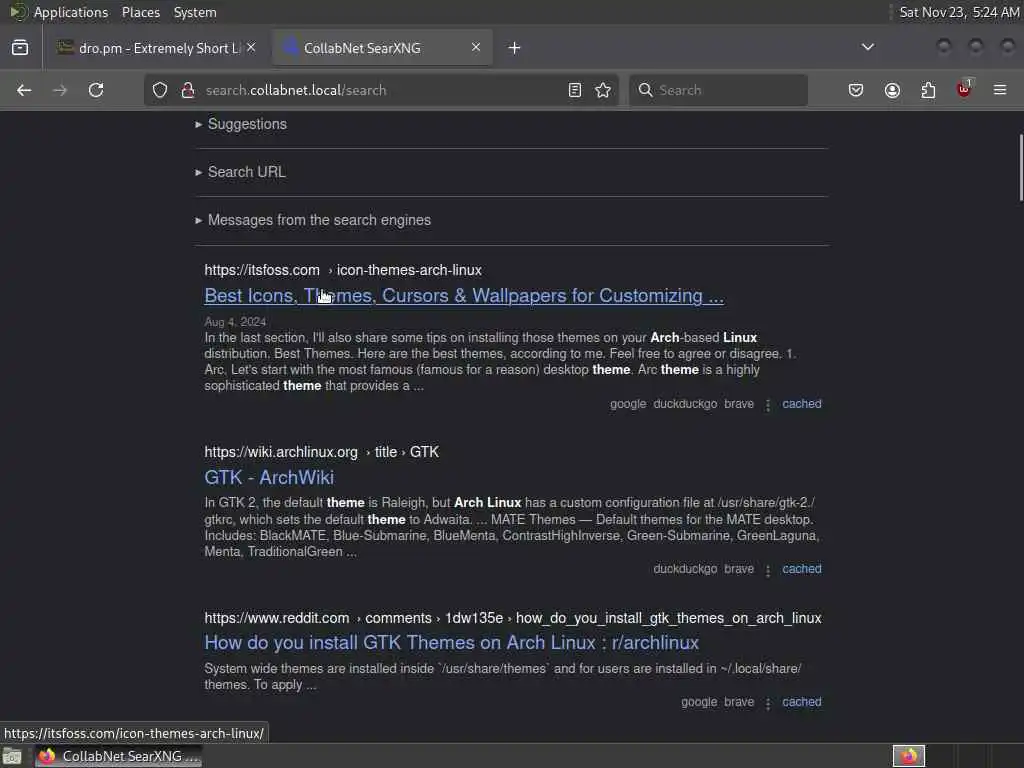Click the forward navigation arrow
The height and width of the screenshot is (768, 1024).
point(60,90)
